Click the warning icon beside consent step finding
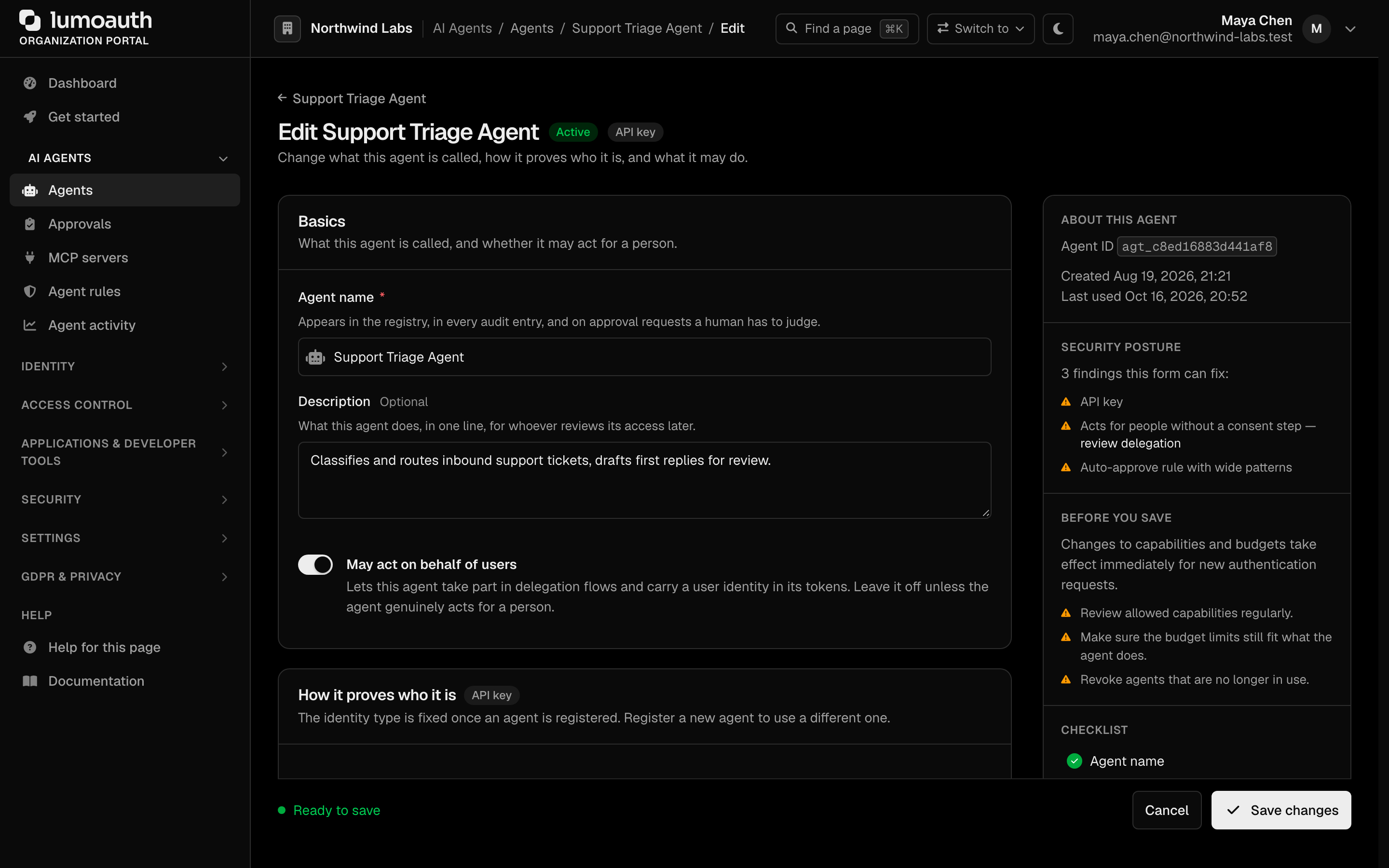This screenshot has height=868, width=1389. coord(1066,426)
